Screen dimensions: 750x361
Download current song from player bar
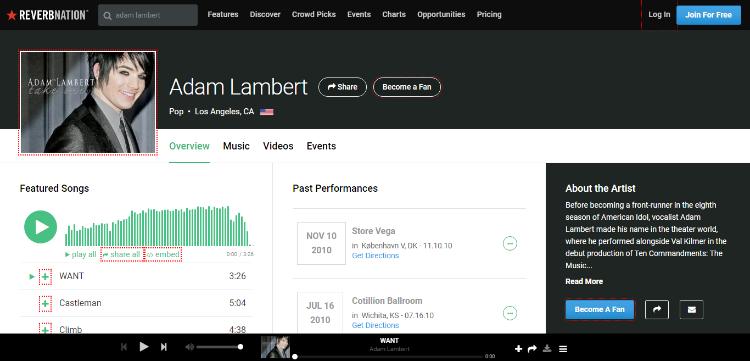(x=548, y=349)
